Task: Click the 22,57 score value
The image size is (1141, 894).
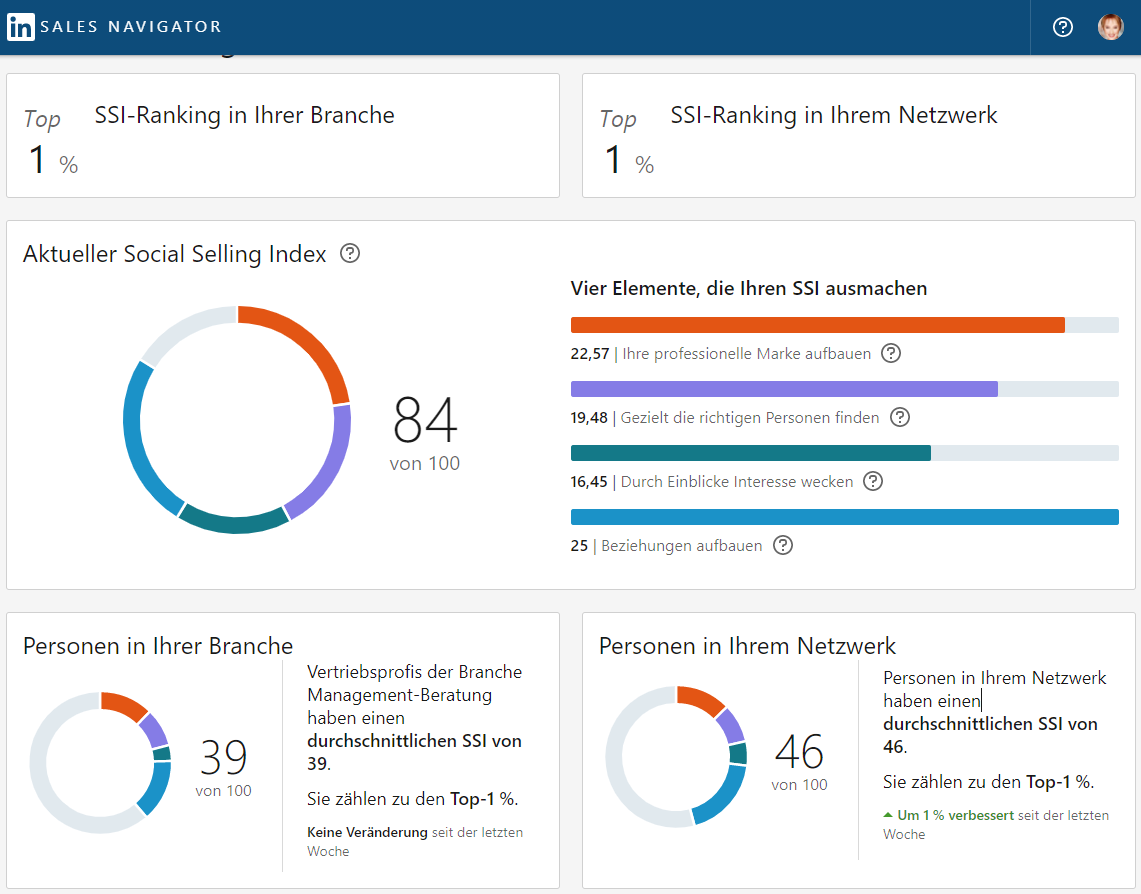Action: [x=589, y=354]
